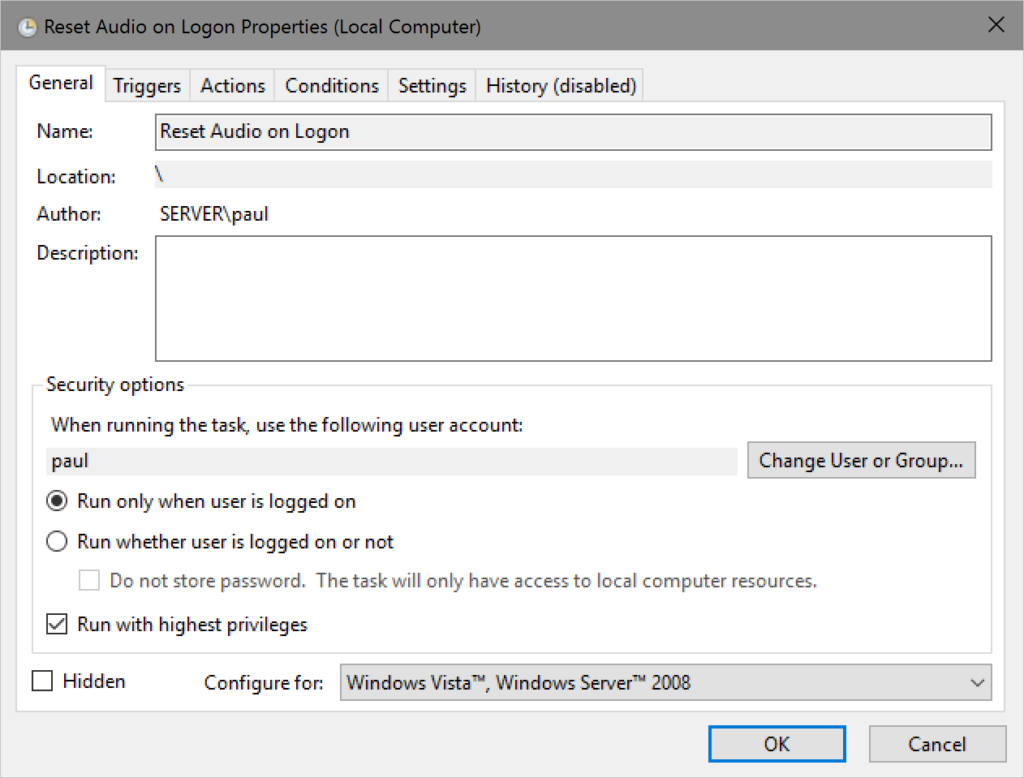1024x778 pixels.
Task: View the History (disabled) tab
Action: (561, 86)
